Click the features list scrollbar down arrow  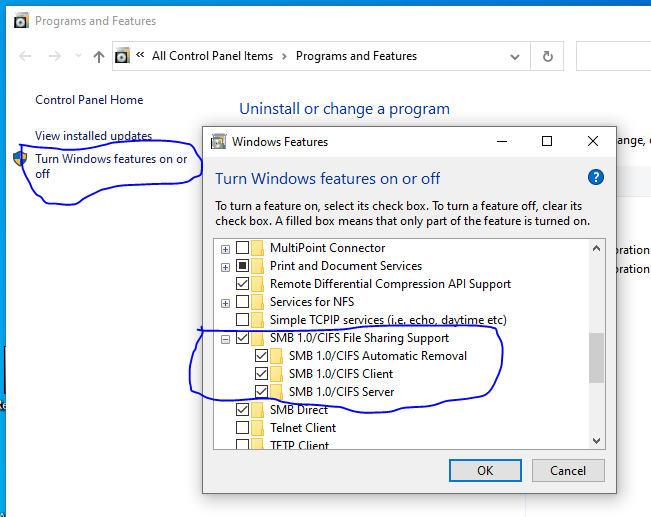(597, 439)
